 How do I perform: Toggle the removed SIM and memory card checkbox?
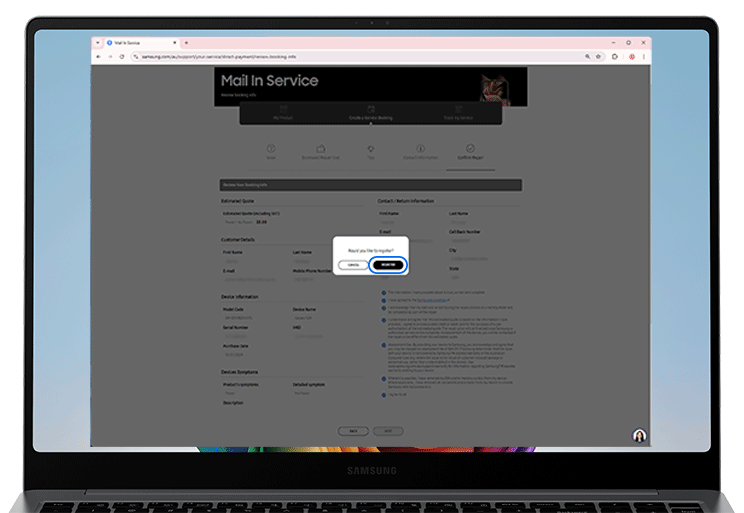384,379
